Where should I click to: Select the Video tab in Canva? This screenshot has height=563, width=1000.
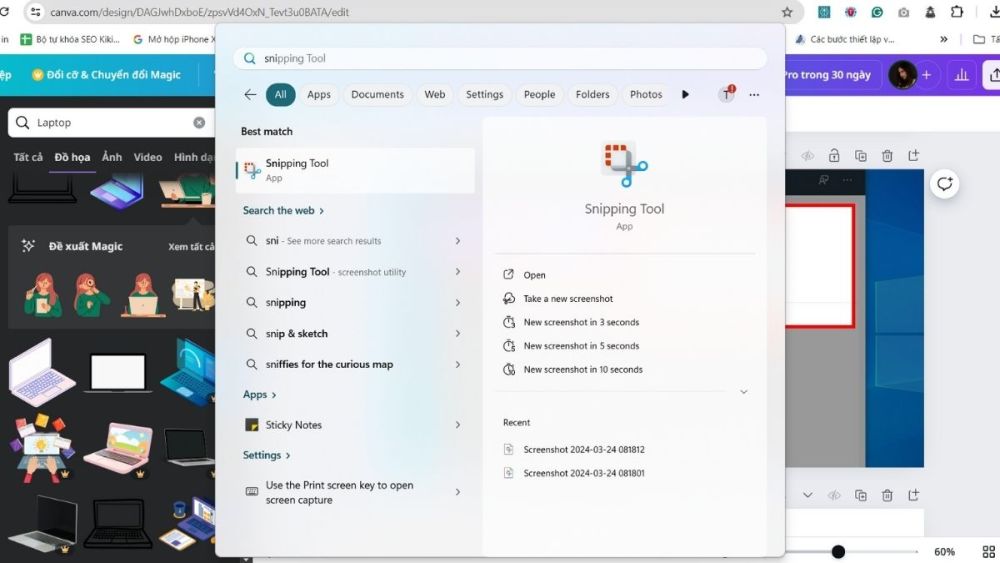[147, 157]
